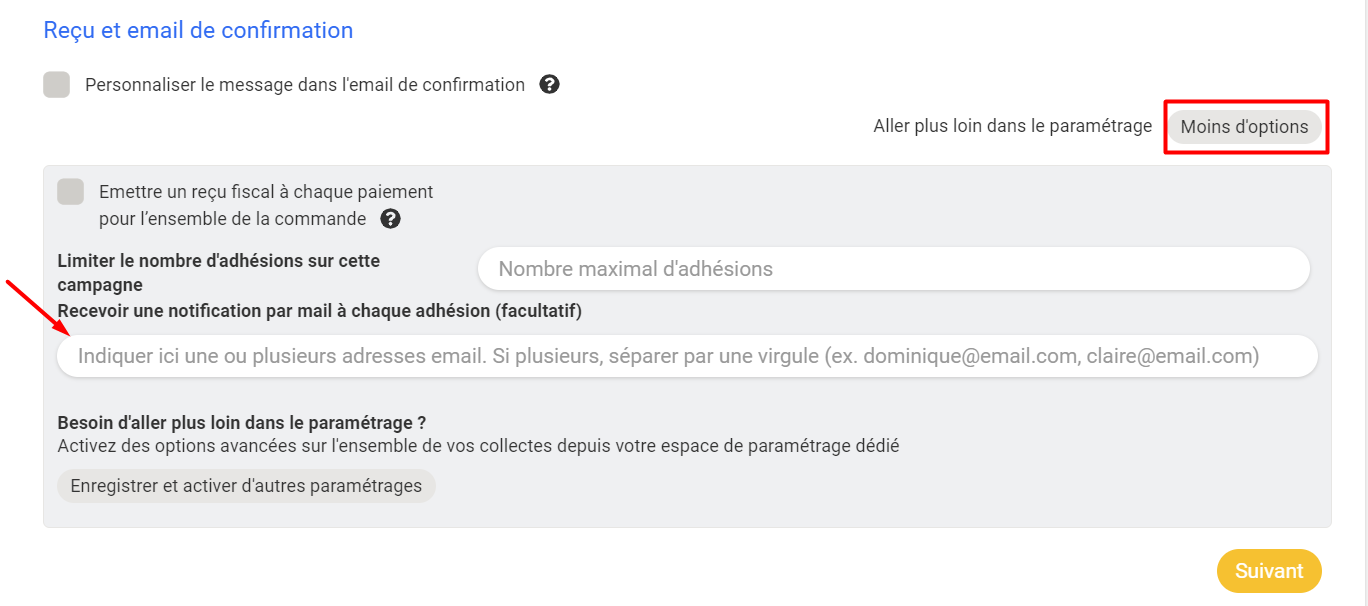Click the Limiter le nombre d'adhésions label

coord(219,273)
